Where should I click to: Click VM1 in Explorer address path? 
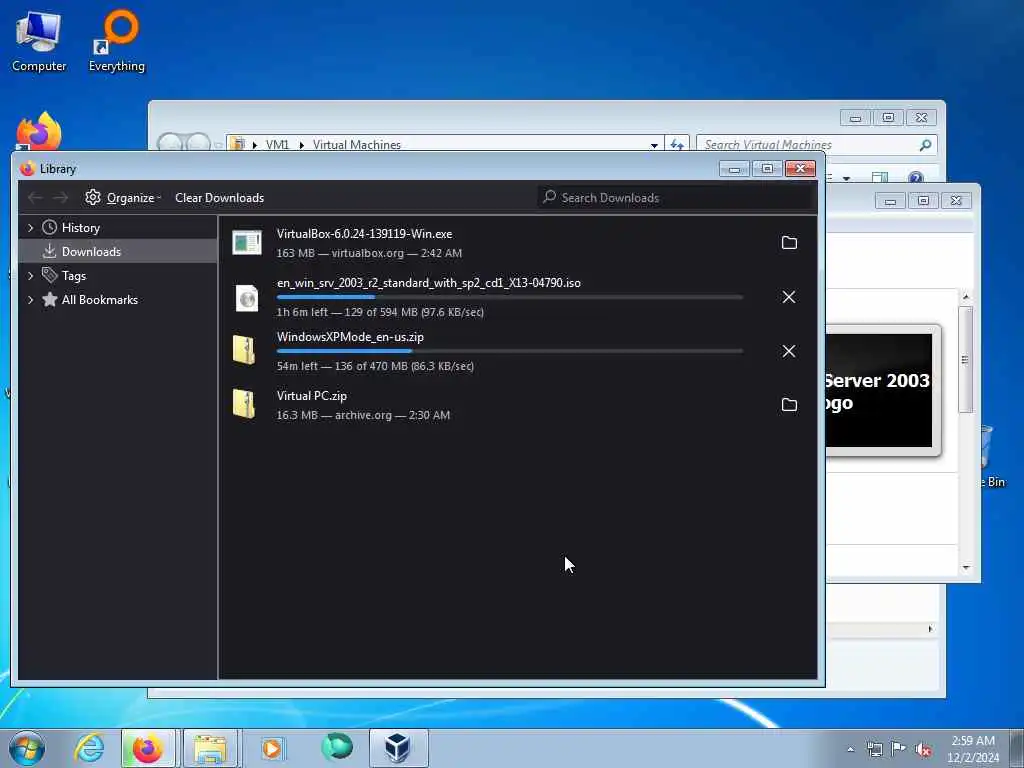pyautogui.click(x=277, y=144)
